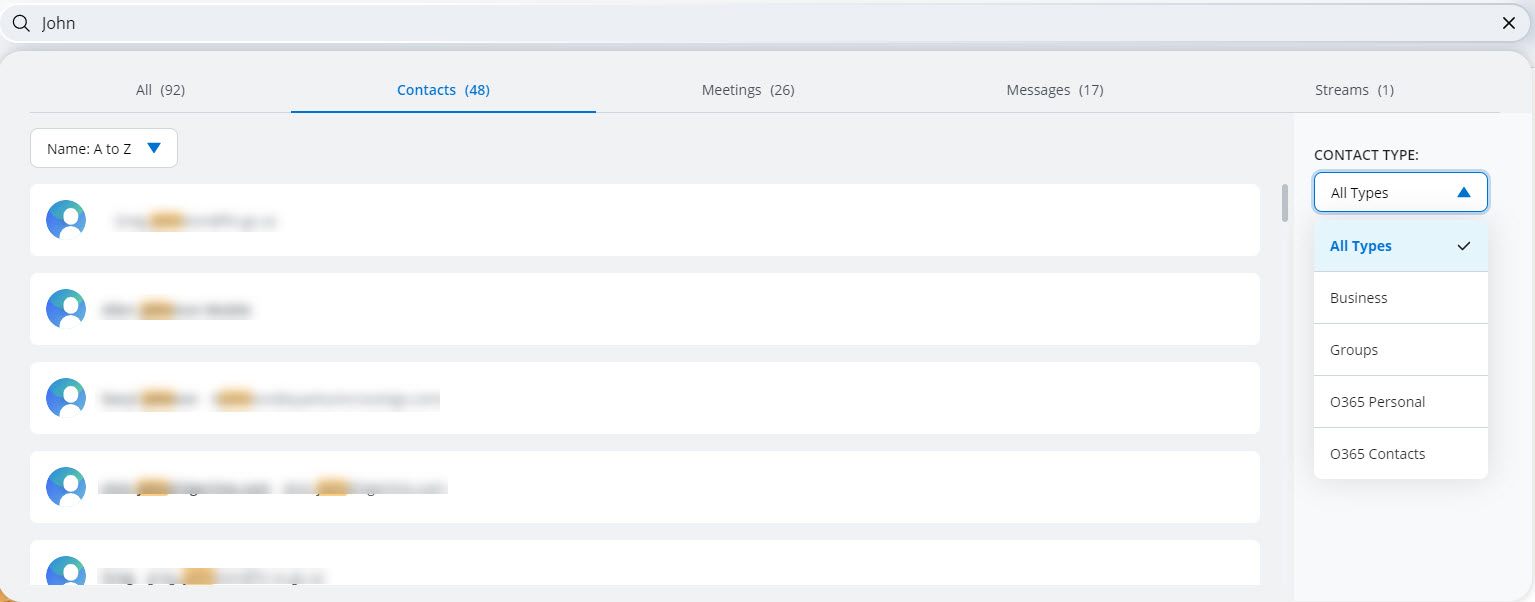Click the checkmark beside All Types
1535x602 pixels.
(1464, 246)
